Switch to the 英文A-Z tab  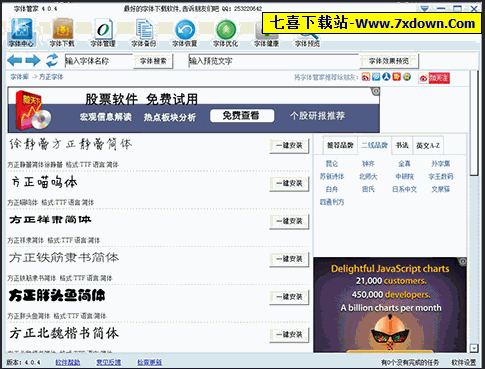(428, 145)
